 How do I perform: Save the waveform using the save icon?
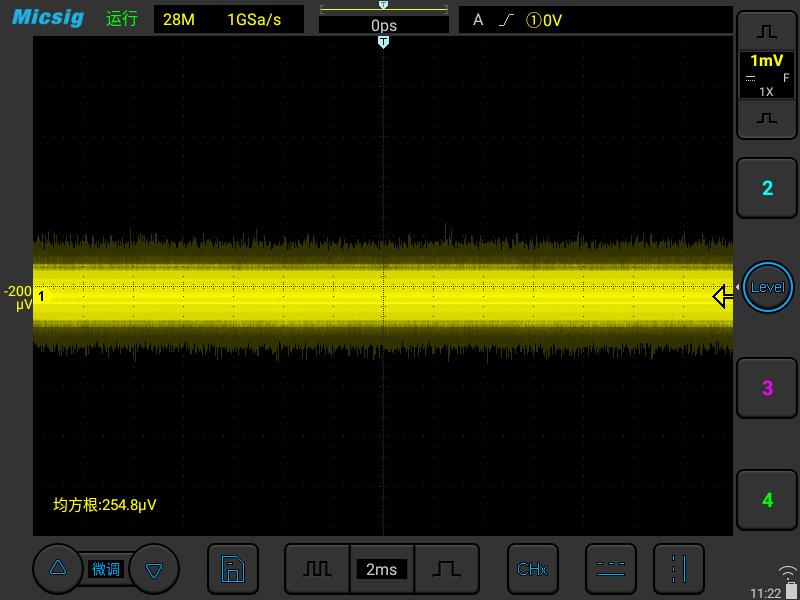[x=232, y=570]
